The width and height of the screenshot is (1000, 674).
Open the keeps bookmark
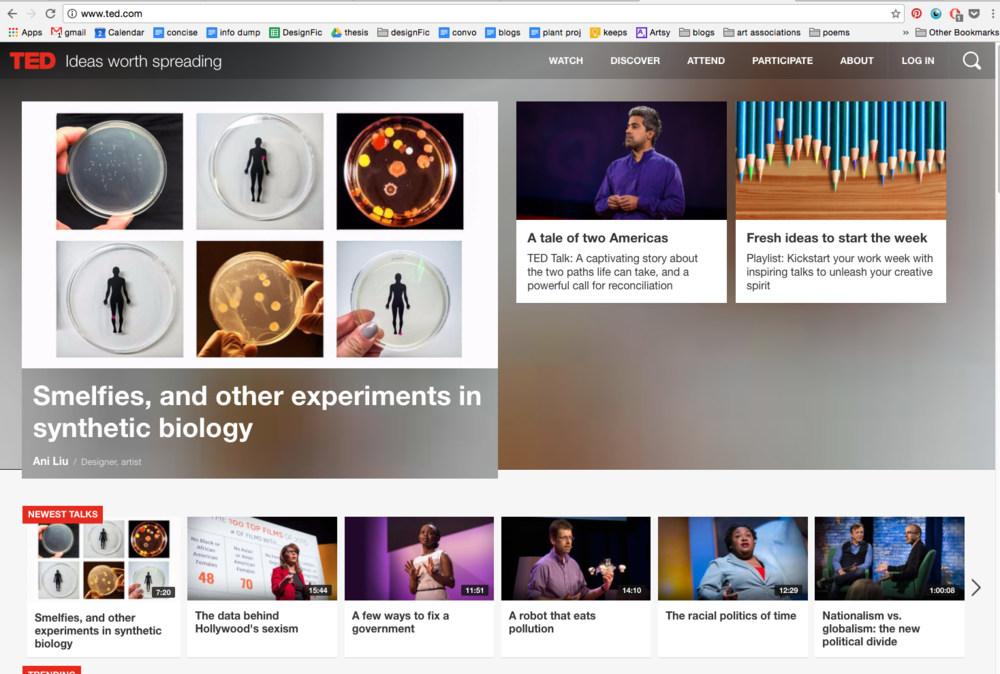tap(608, 33)
